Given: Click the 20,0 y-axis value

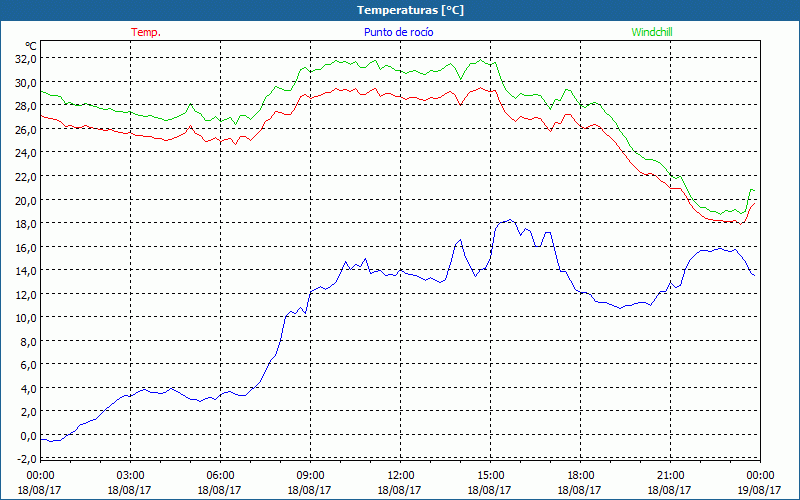Looking at the screenshot, I should [27, 200].
